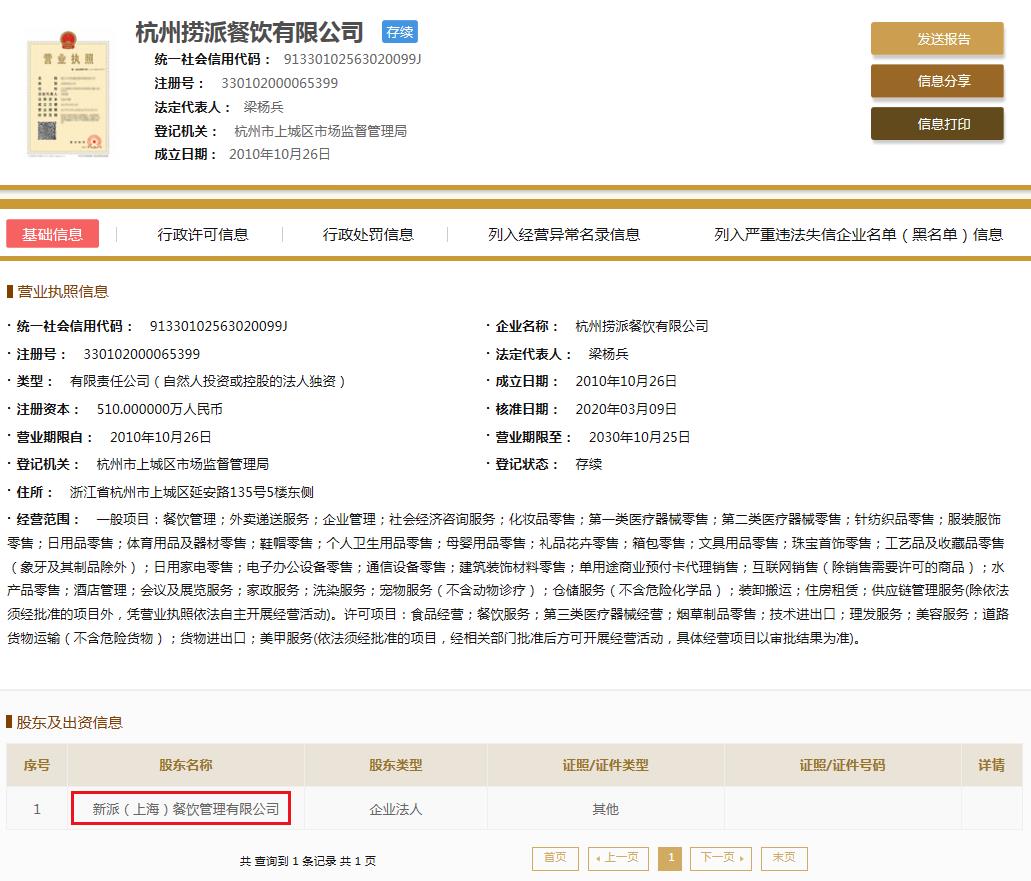Click the 股东类型 column header

(x=395, y=765)
